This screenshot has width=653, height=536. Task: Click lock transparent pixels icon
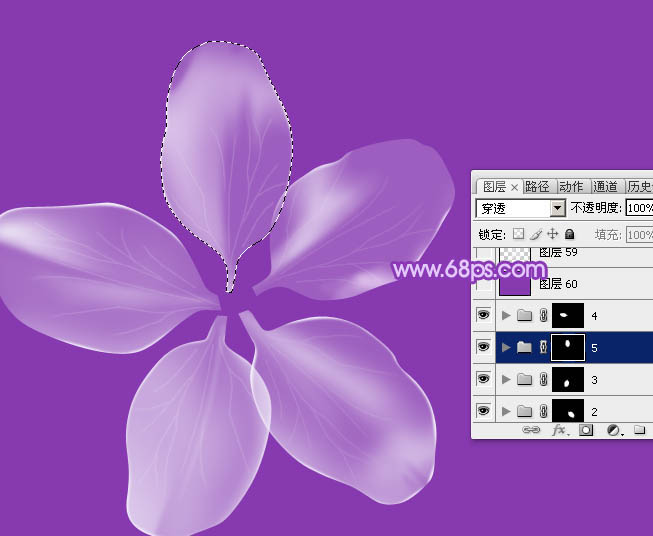coord(518,234)
